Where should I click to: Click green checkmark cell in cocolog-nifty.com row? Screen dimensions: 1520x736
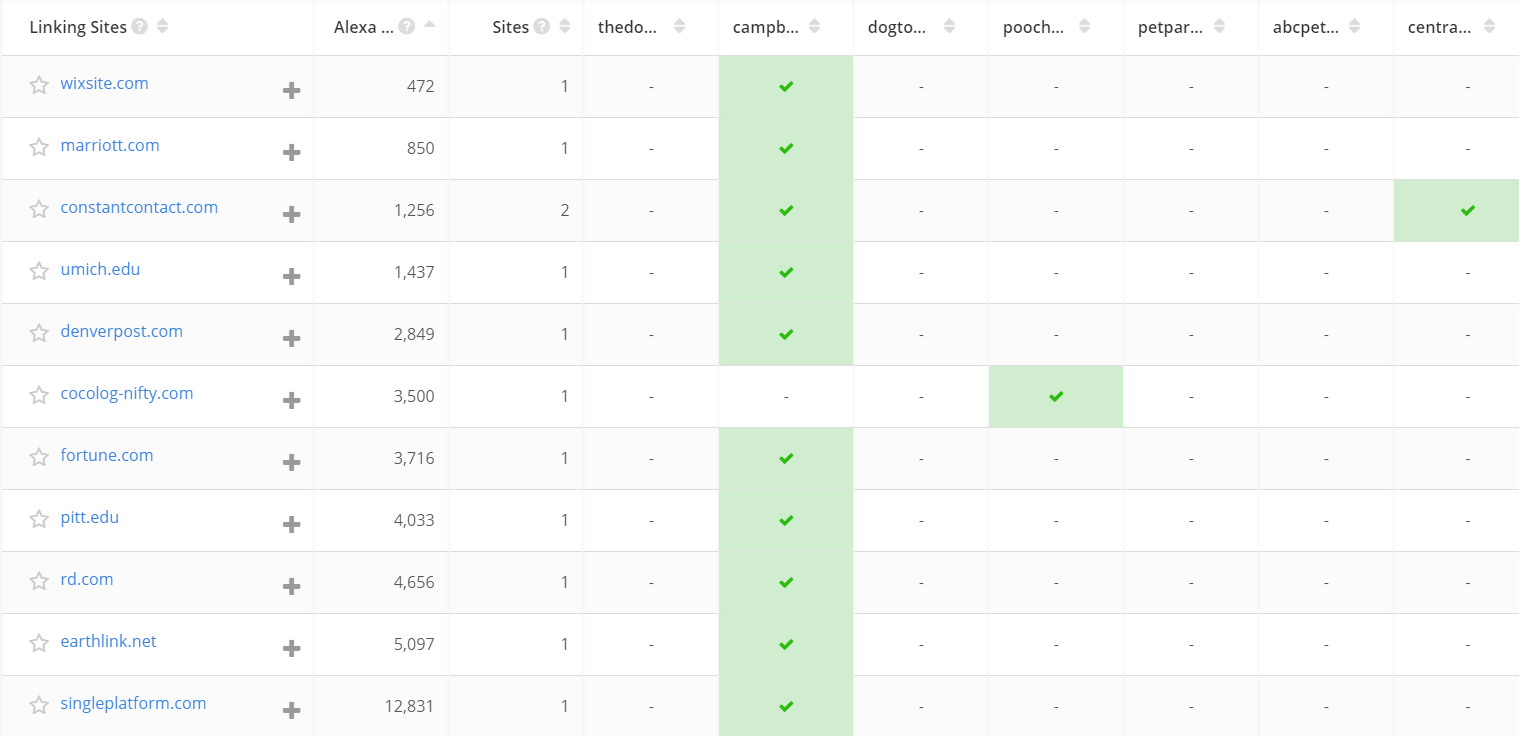1056,396
